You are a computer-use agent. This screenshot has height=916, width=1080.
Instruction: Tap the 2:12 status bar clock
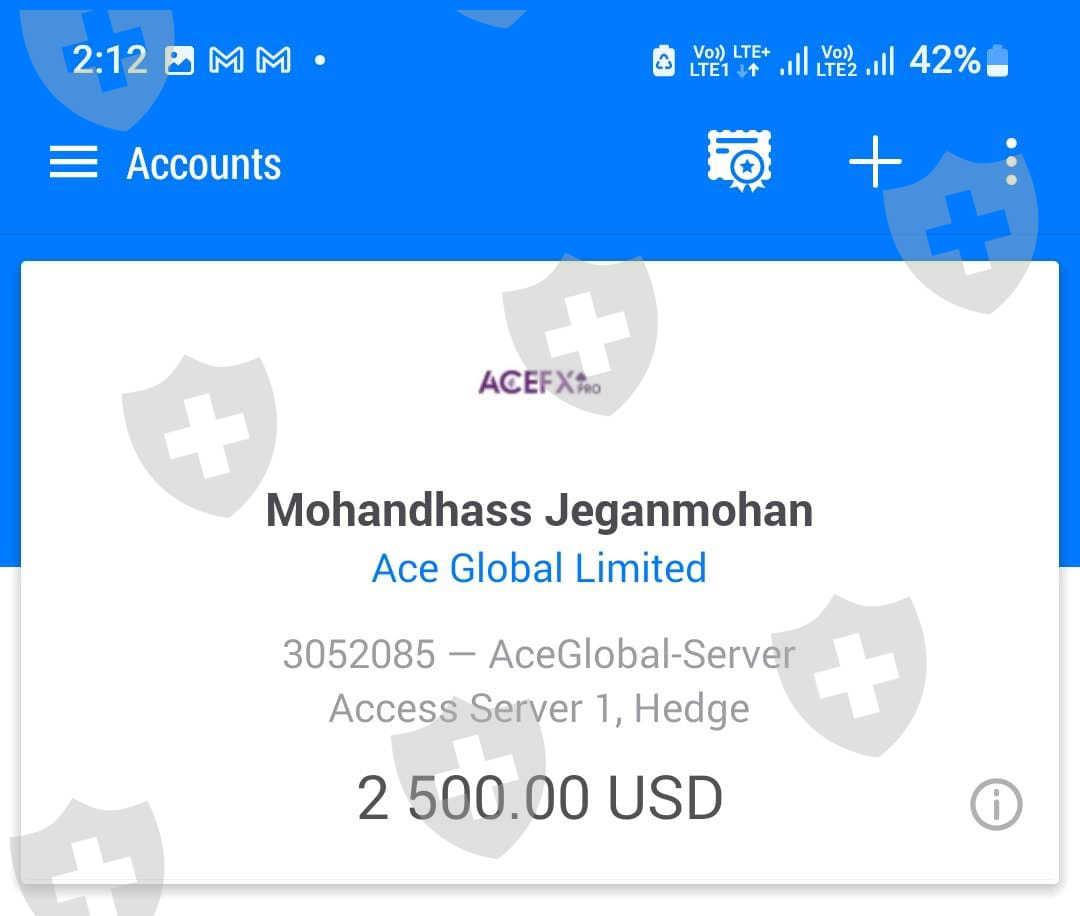tap(110, 60)
